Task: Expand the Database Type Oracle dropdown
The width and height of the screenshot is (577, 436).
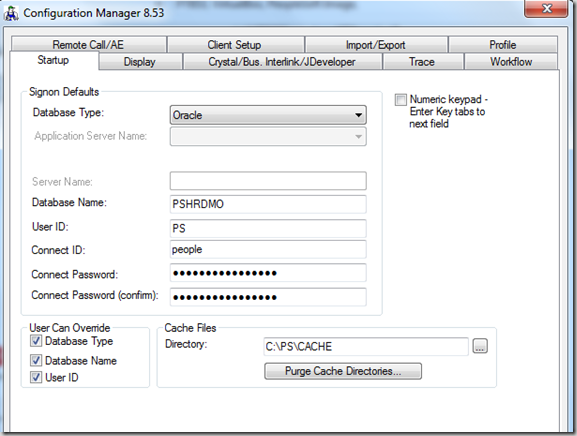Action: 268,115
